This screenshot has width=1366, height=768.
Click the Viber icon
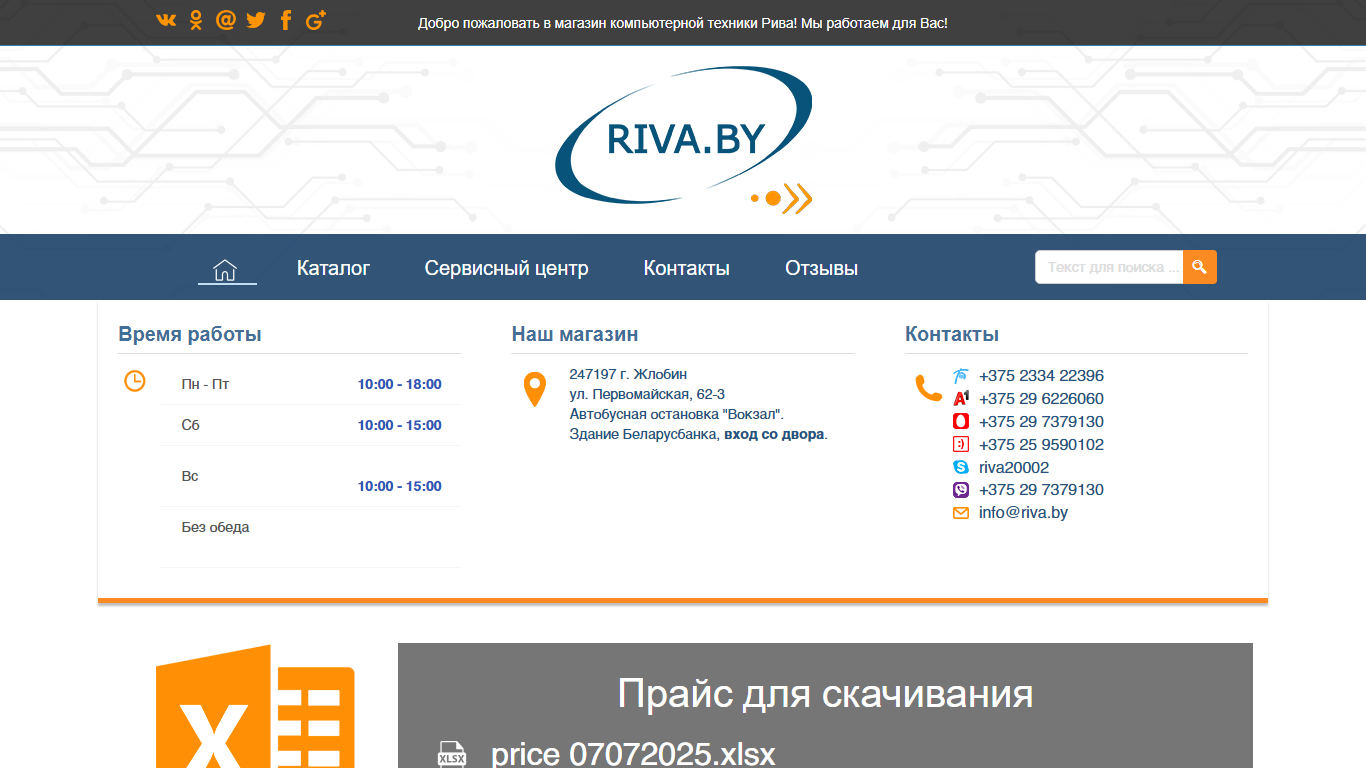pyautogui.click(x=961, y=490)
